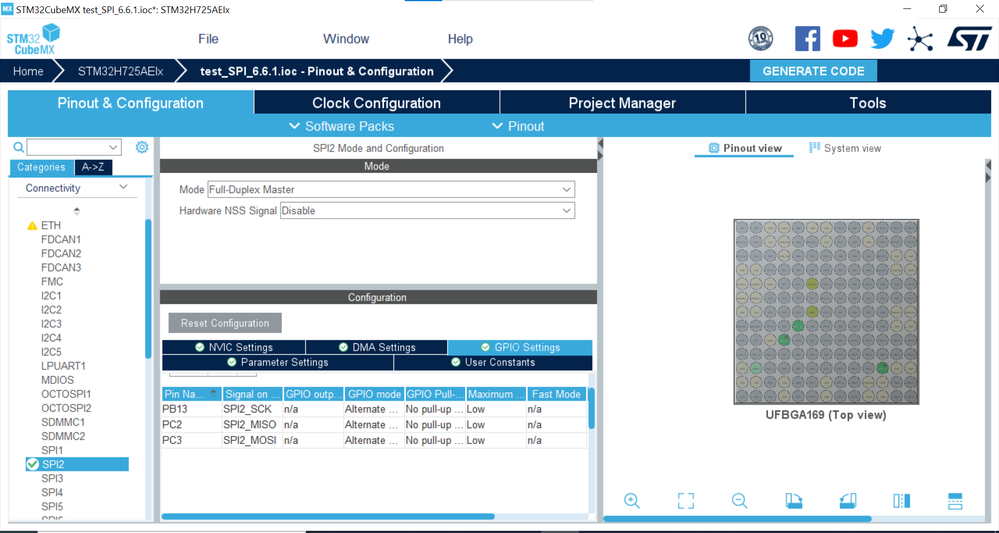Open DMA Settings tab
This screenshot has width=999, height=533.
pyautogui.click(x=377, y=347)
